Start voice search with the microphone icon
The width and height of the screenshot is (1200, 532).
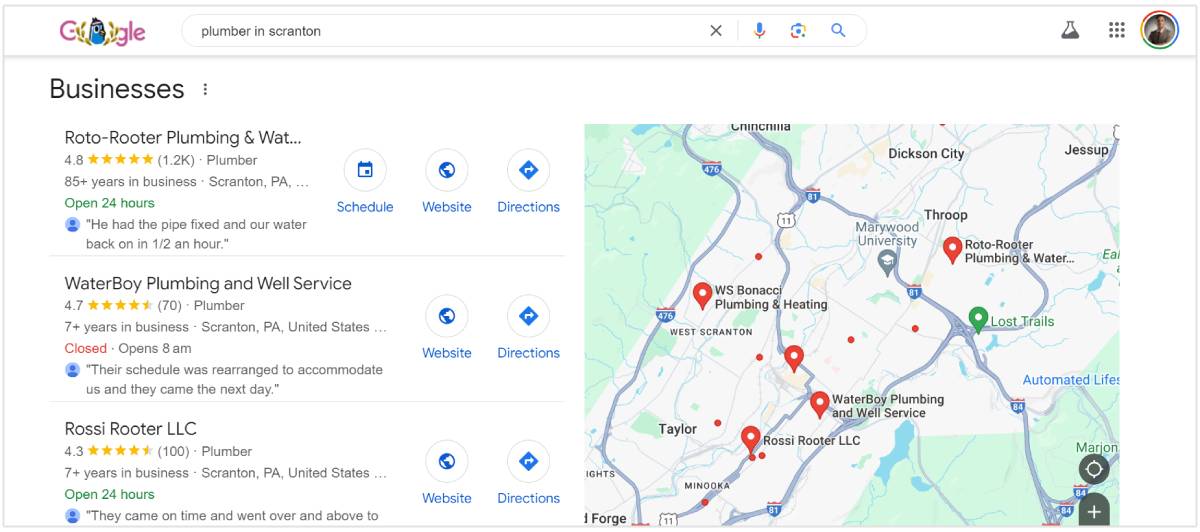pyautogui.click(x=759, y=31)
